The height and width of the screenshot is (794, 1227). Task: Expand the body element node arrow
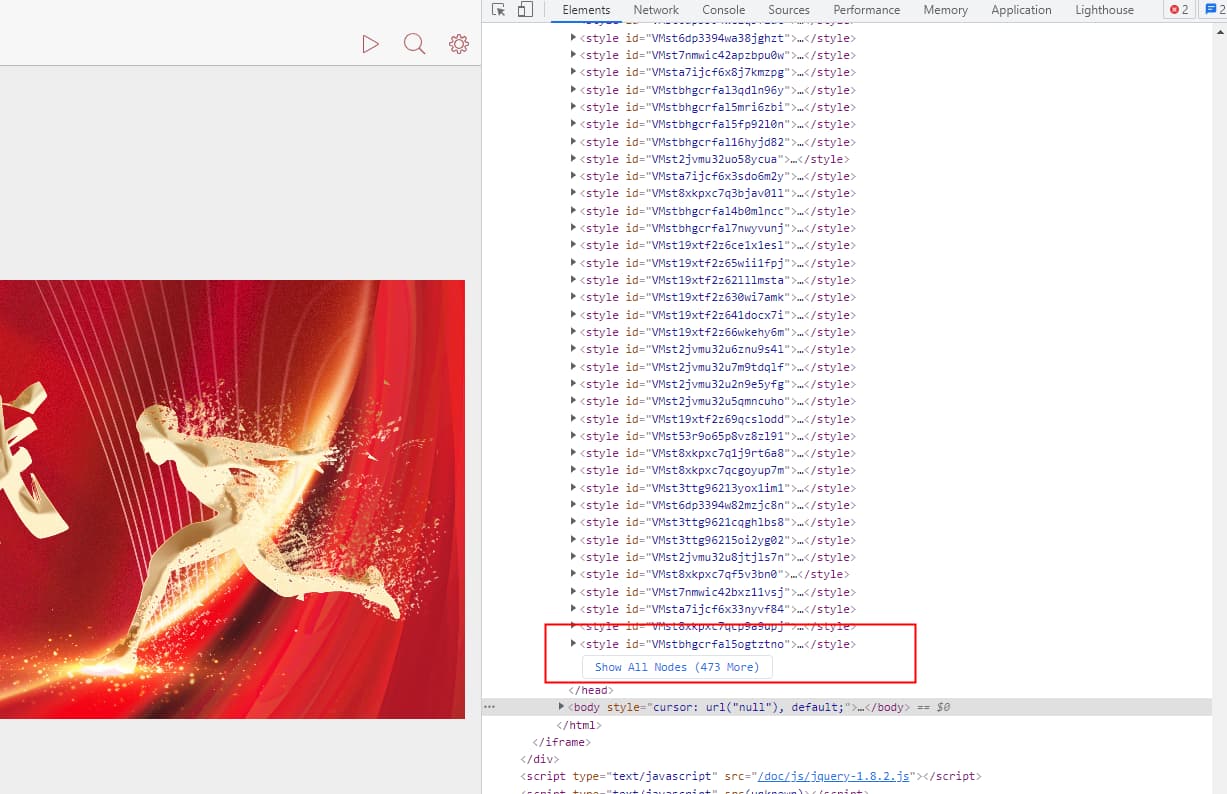tap(561, 707)
